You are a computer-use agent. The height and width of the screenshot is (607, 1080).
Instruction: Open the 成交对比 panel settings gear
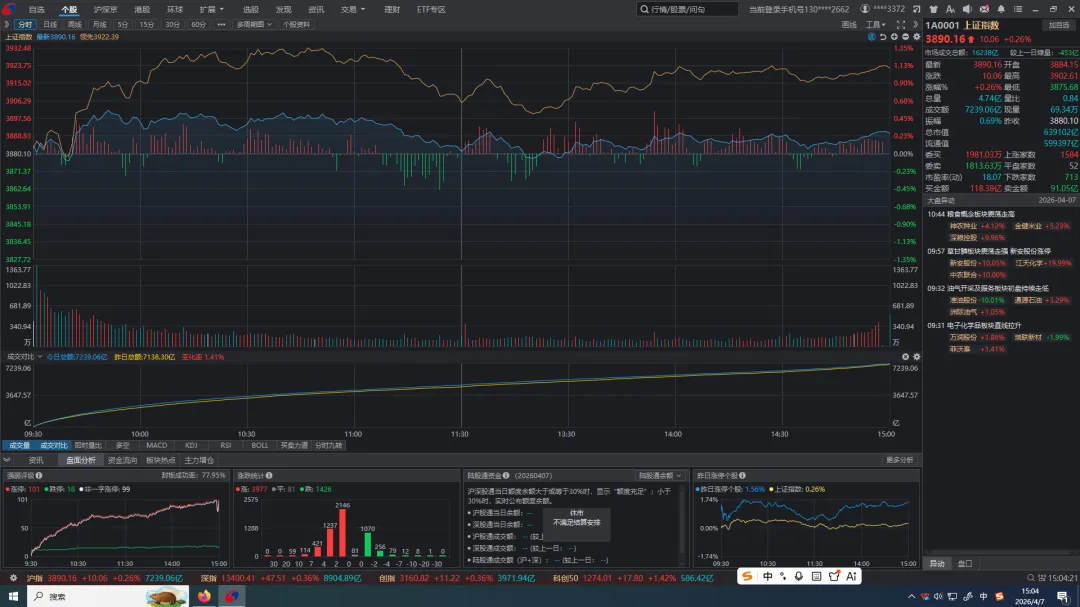point(916,357)
